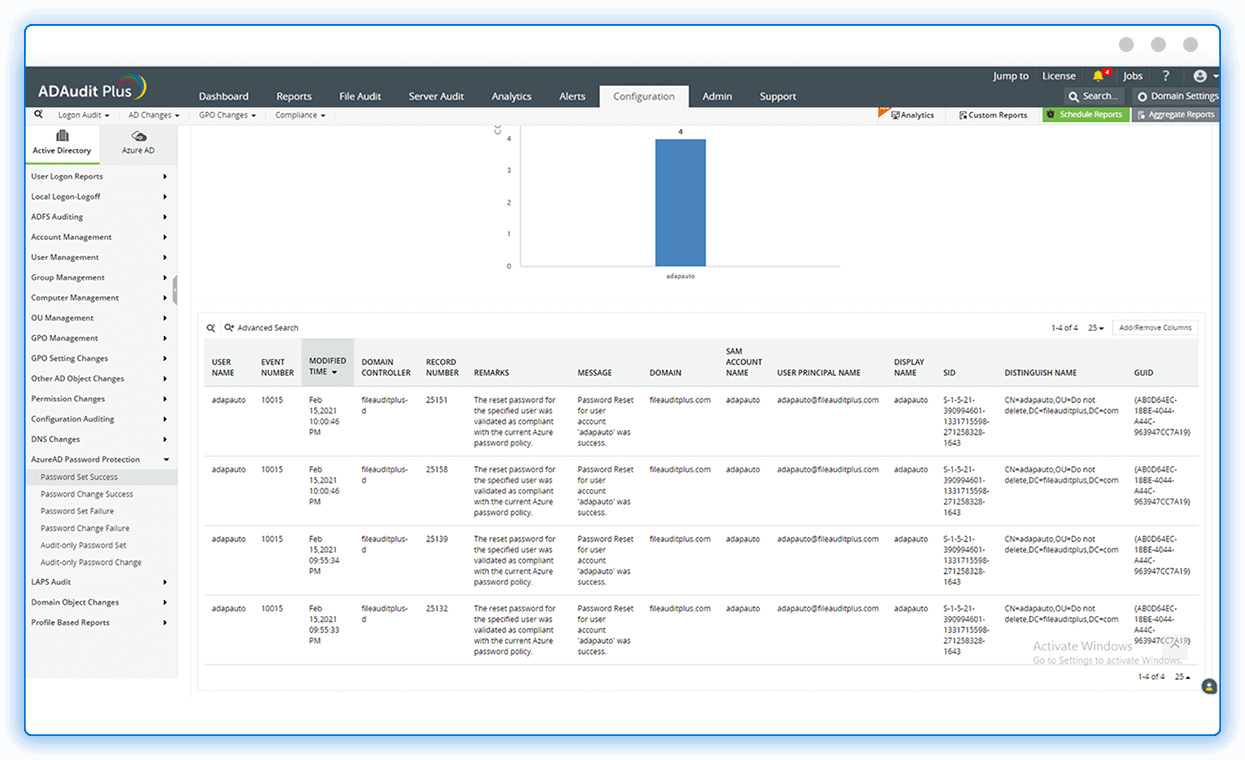Screen dimensions: 1245x760
Task: Open the Alerts tab
Action: click(x=572, y=96)
